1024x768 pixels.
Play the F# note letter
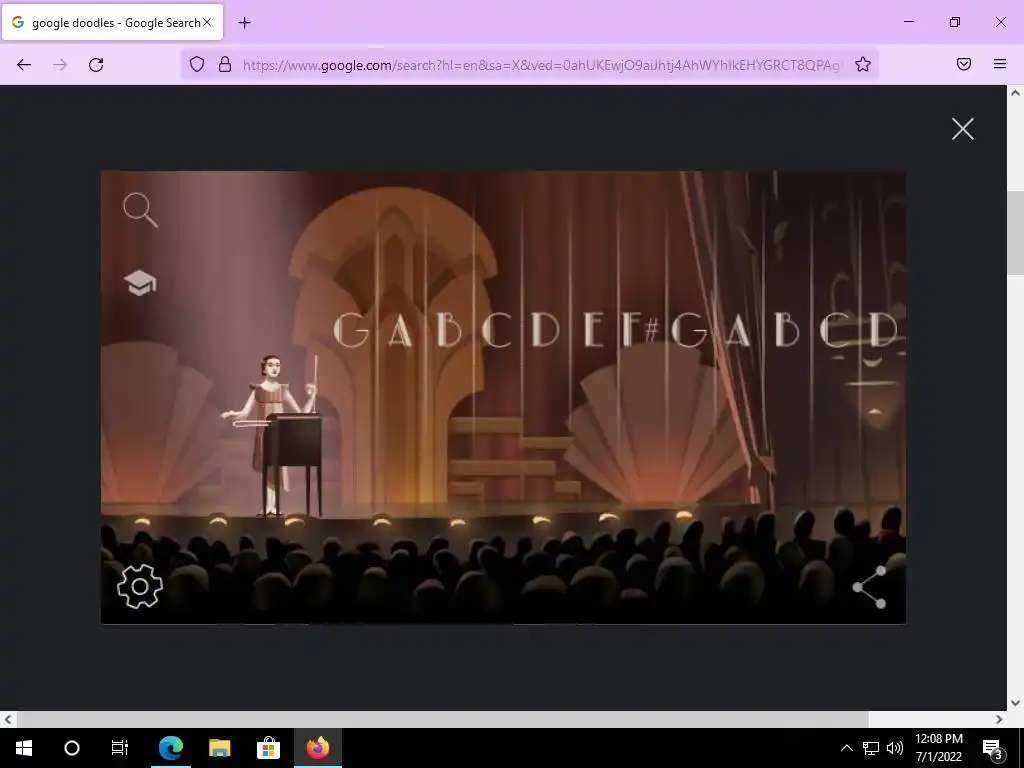click(x=640, y=330)
